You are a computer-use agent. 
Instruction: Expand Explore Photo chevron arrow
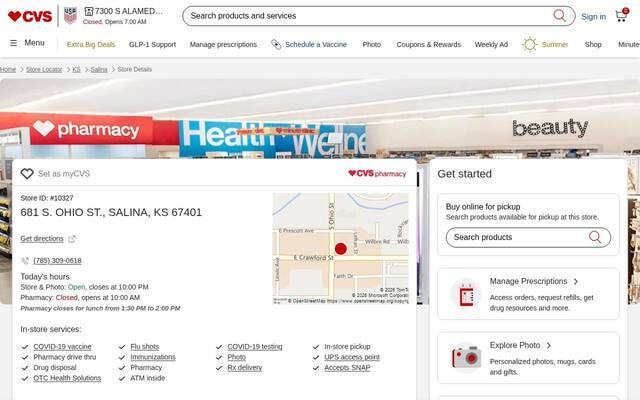click(549, 346)
